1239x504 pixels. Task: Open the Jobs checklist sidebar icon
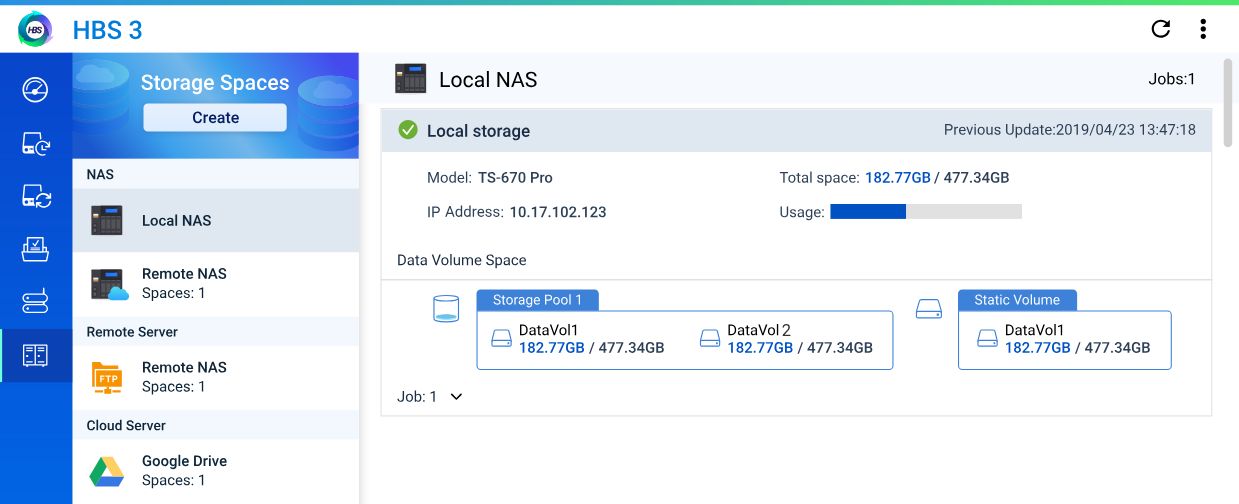[x=36, y=248]
